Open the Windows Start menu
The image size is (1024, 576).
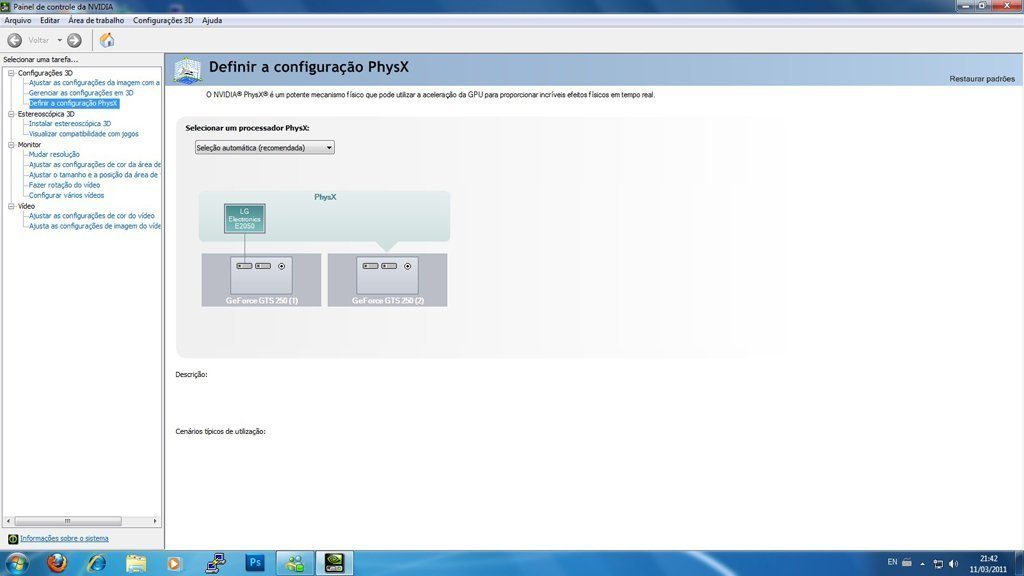click(16, 563)
